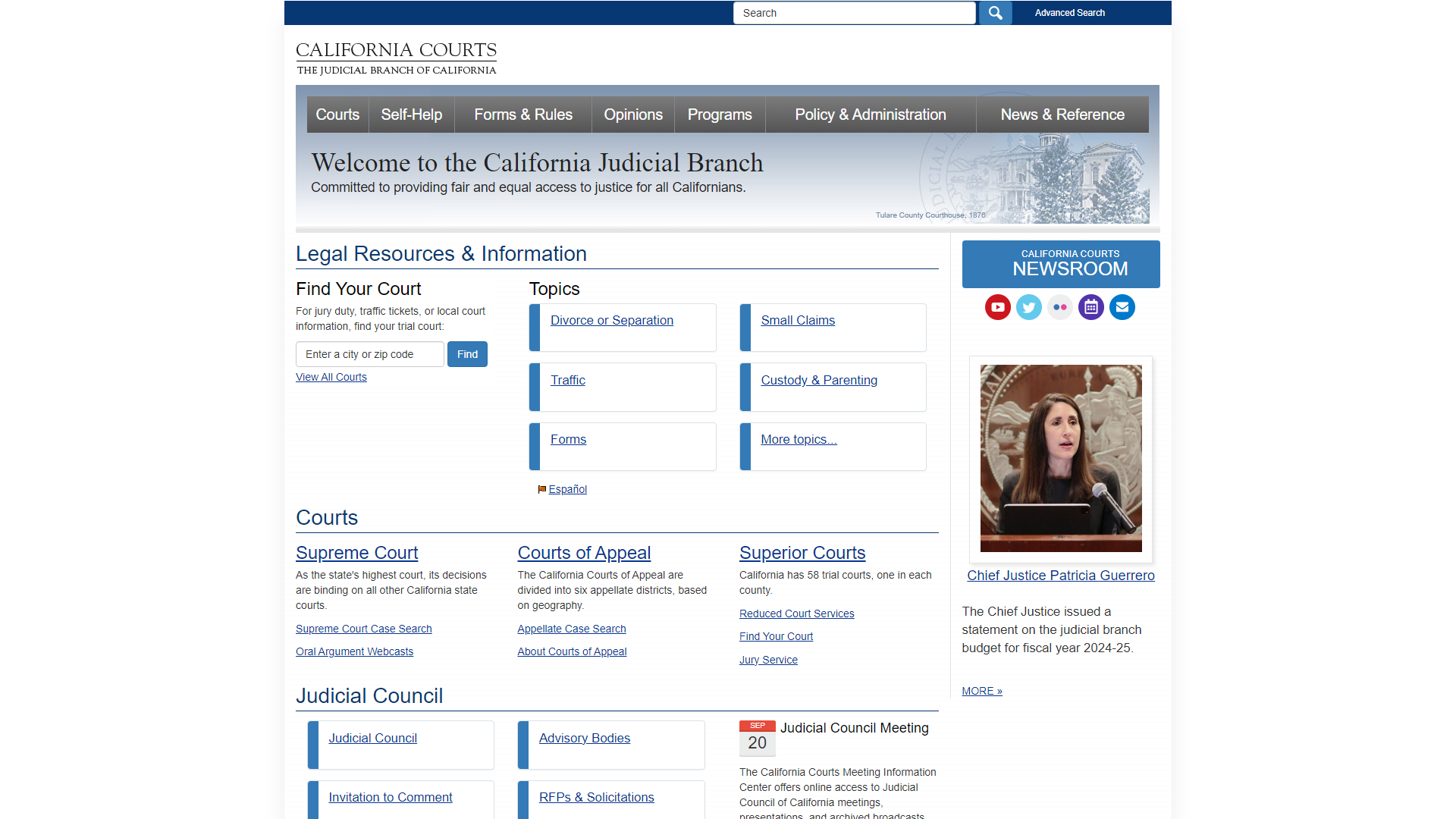Open RFPs & Solicitations
This screenshot has width=1456, height=819.
596,797
